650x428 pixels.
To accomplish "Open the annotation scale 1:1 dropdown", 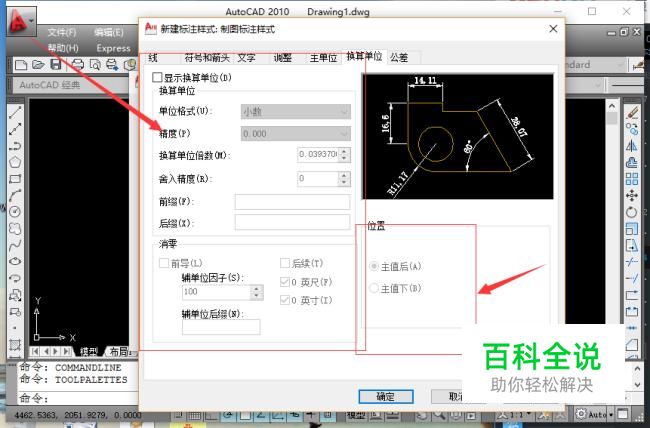I will pos(513,414).
